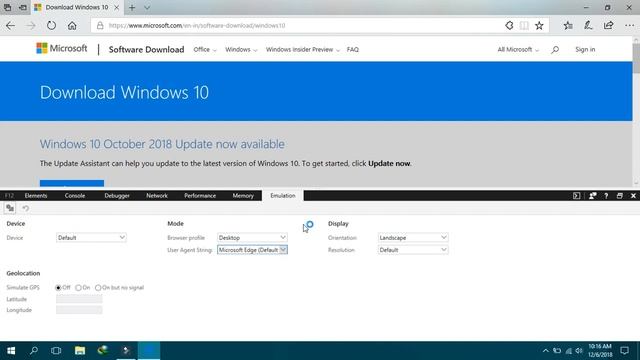Open the Edge settings and more menu
Viewport: 640px width, 360px height.
[x=629, y=25]
